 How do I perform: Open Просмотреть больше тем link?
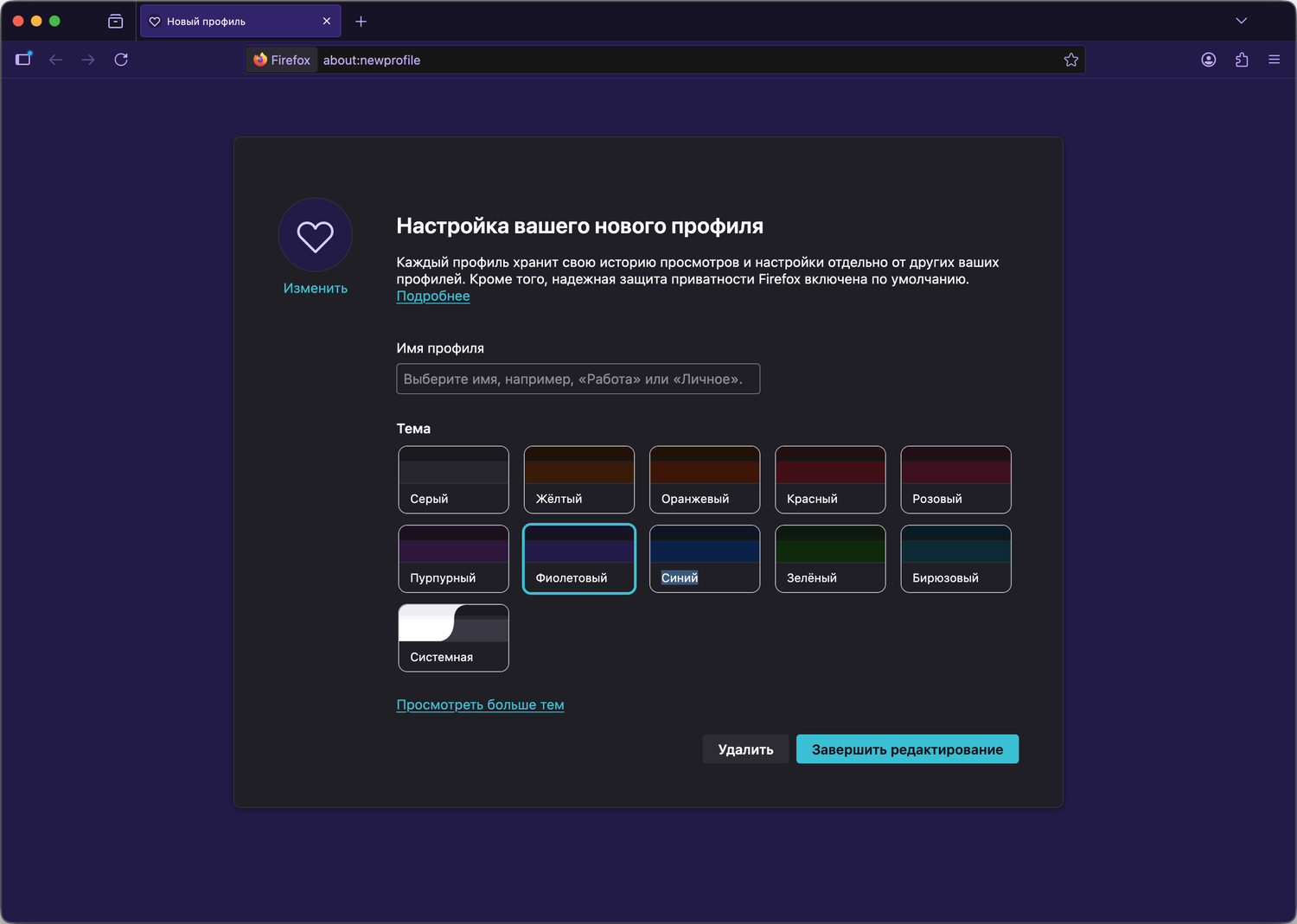480,705
